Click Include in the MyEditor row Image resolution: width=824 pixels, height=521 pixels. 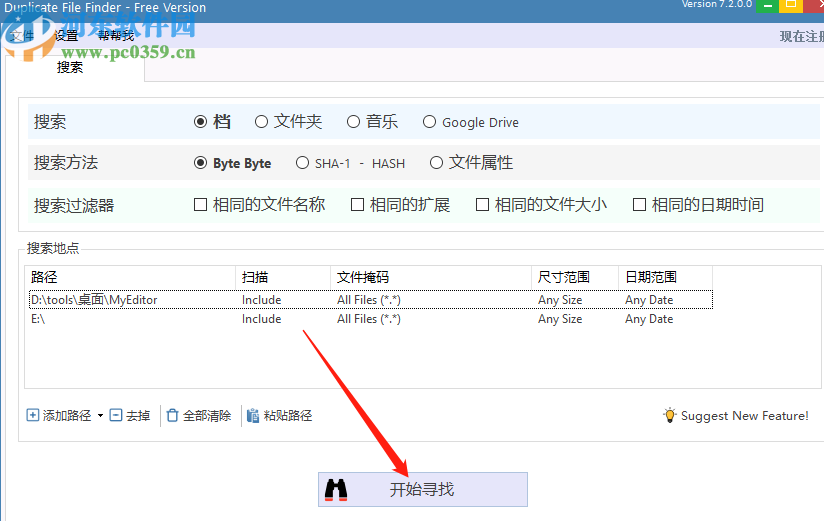tap(262, 300)
